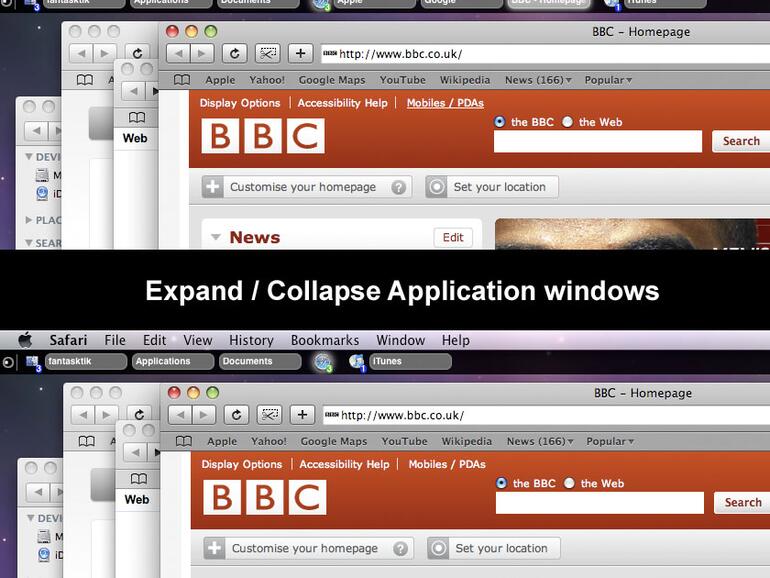Switch to iTunes window in lower taskbar
This screenshot has width=770, height=578.
[411, 361]
